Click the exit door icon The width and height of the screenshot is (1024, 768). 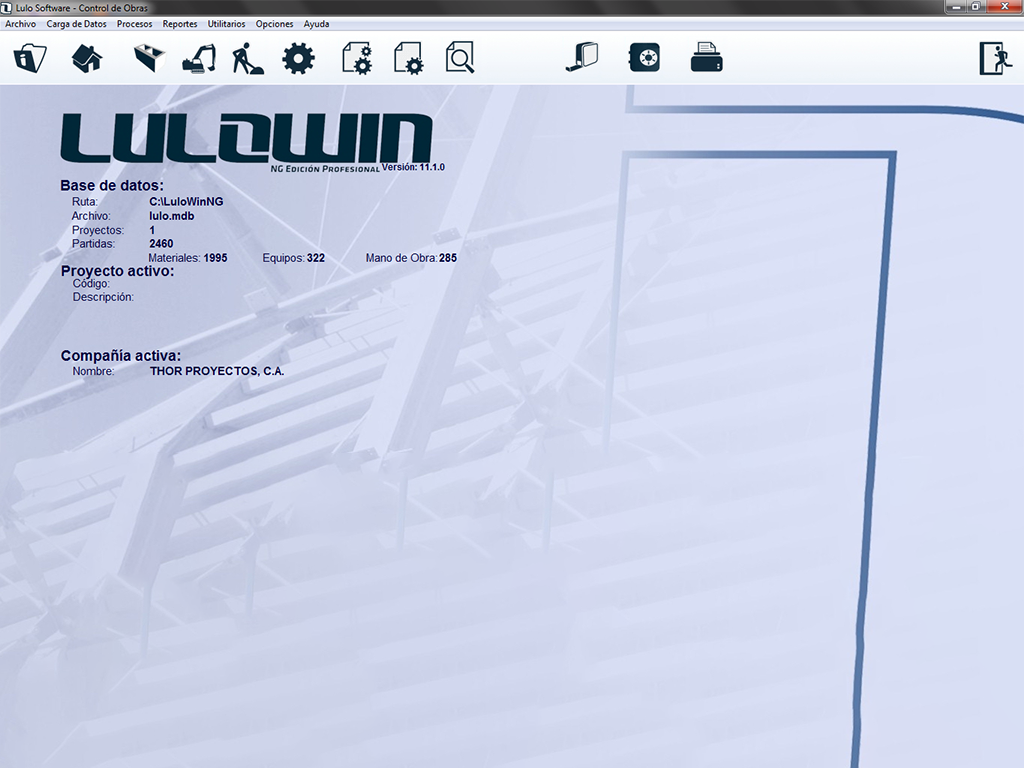pos(995,58)
